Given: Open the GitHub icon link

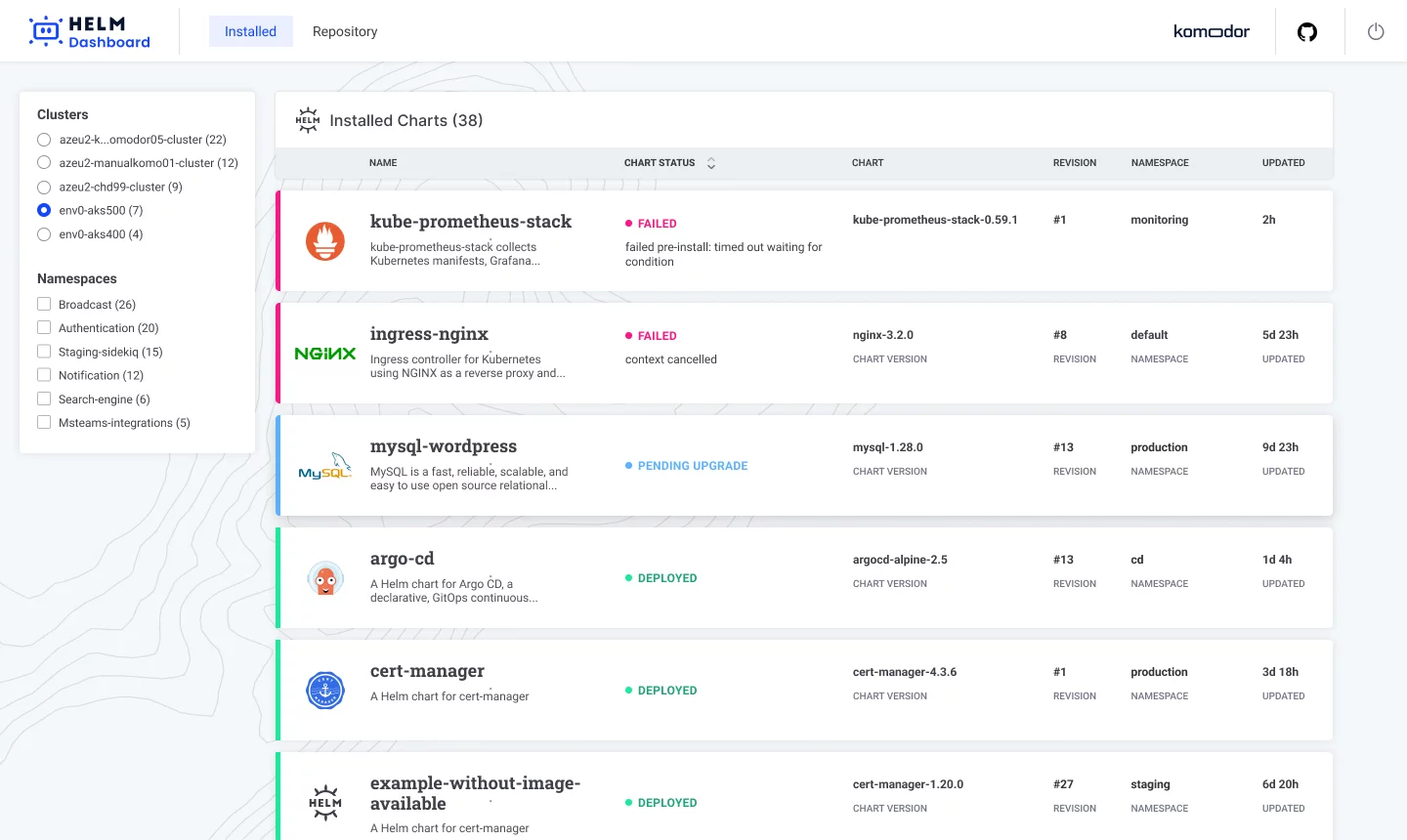Looking at the screenshot, I should click(x=1307, y=31).
